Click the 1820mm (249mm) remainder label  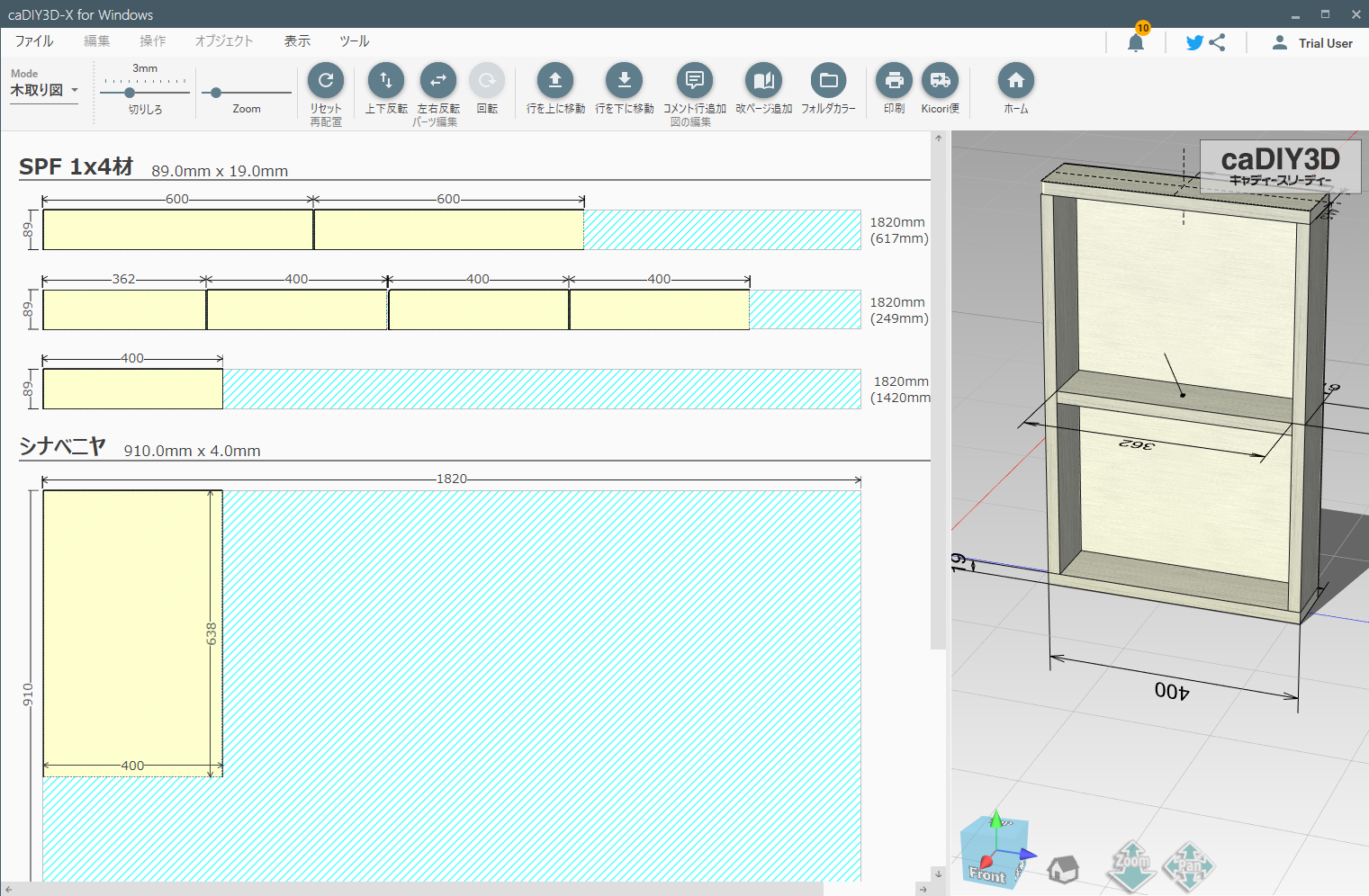pyautogui.click(x=898, y=310)
